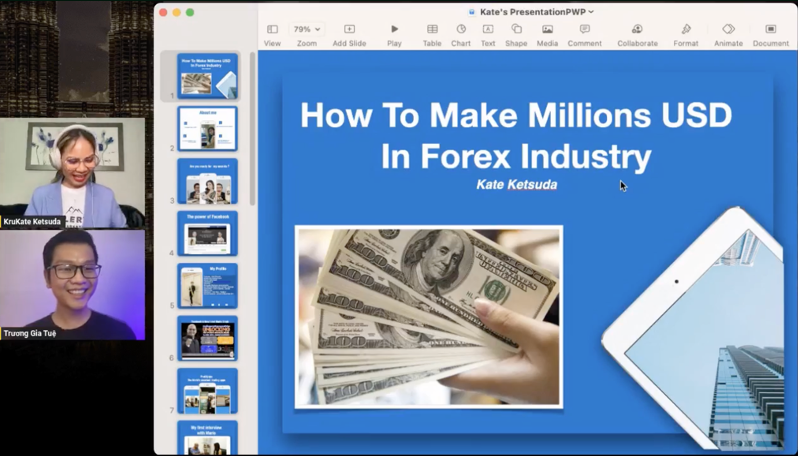The image size is (798, 456).
Task: Insert a Chart from toolbar
Action: pos(461,30)
